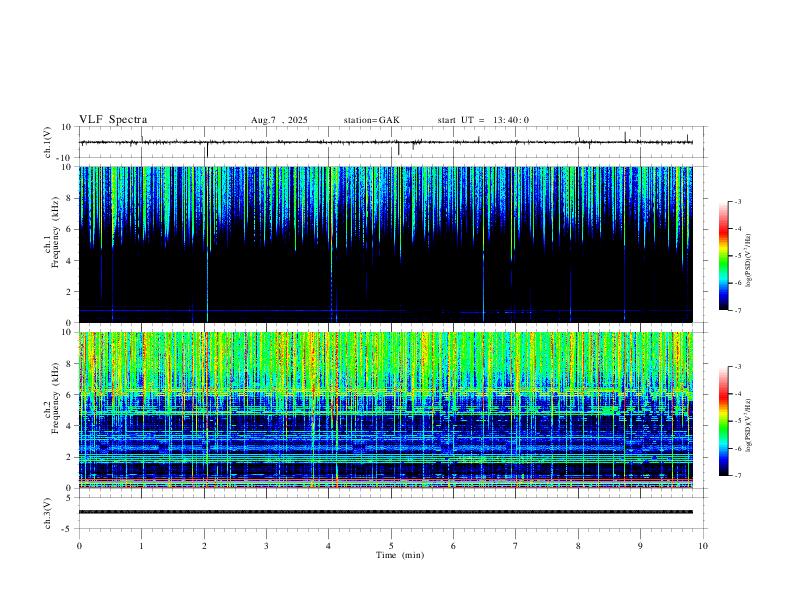This screenshot has width=792, height=612.
Task: Click the "ch.3(V)" axis label
Action: click(48, 514)
